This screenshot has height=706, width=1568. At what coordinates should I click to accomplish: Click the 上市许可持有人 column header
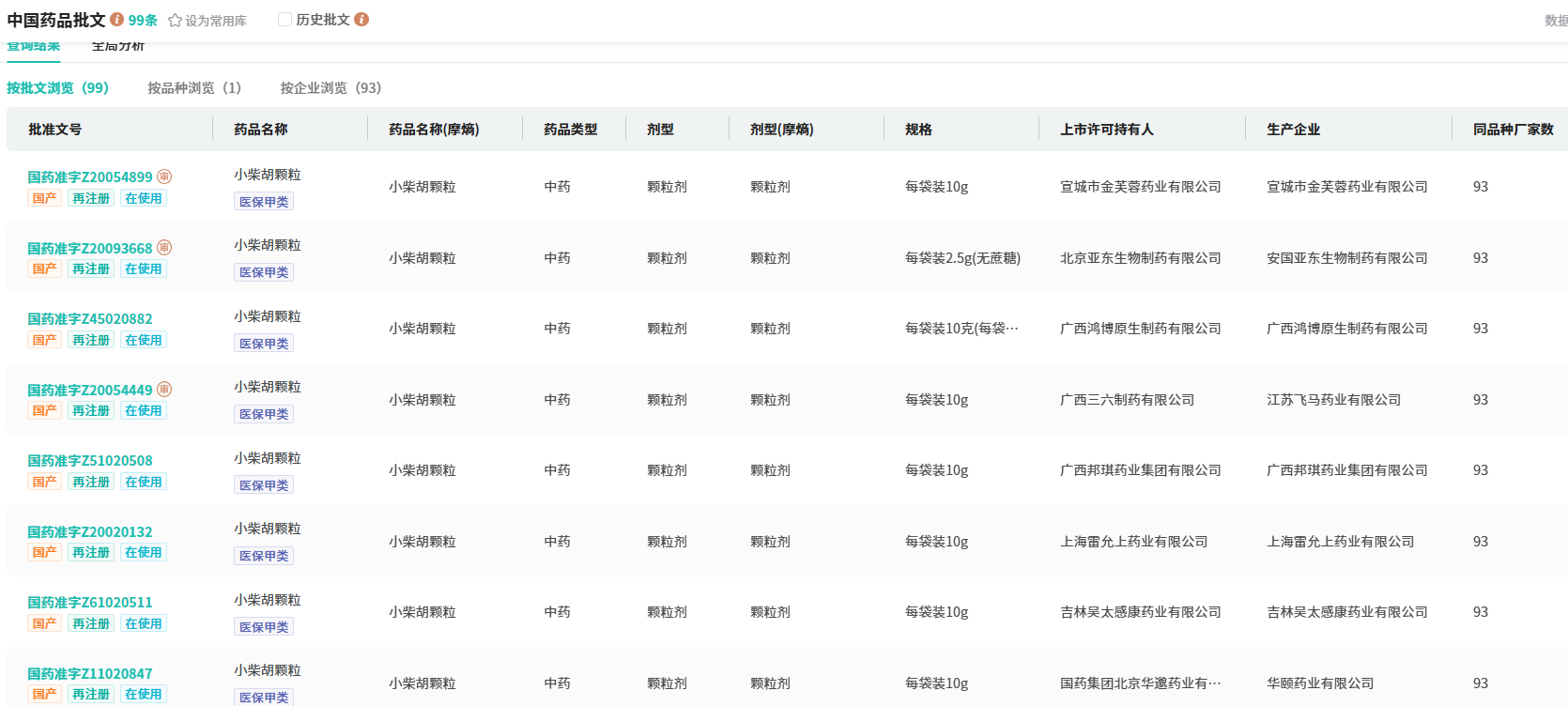[x=1107, y=130]
